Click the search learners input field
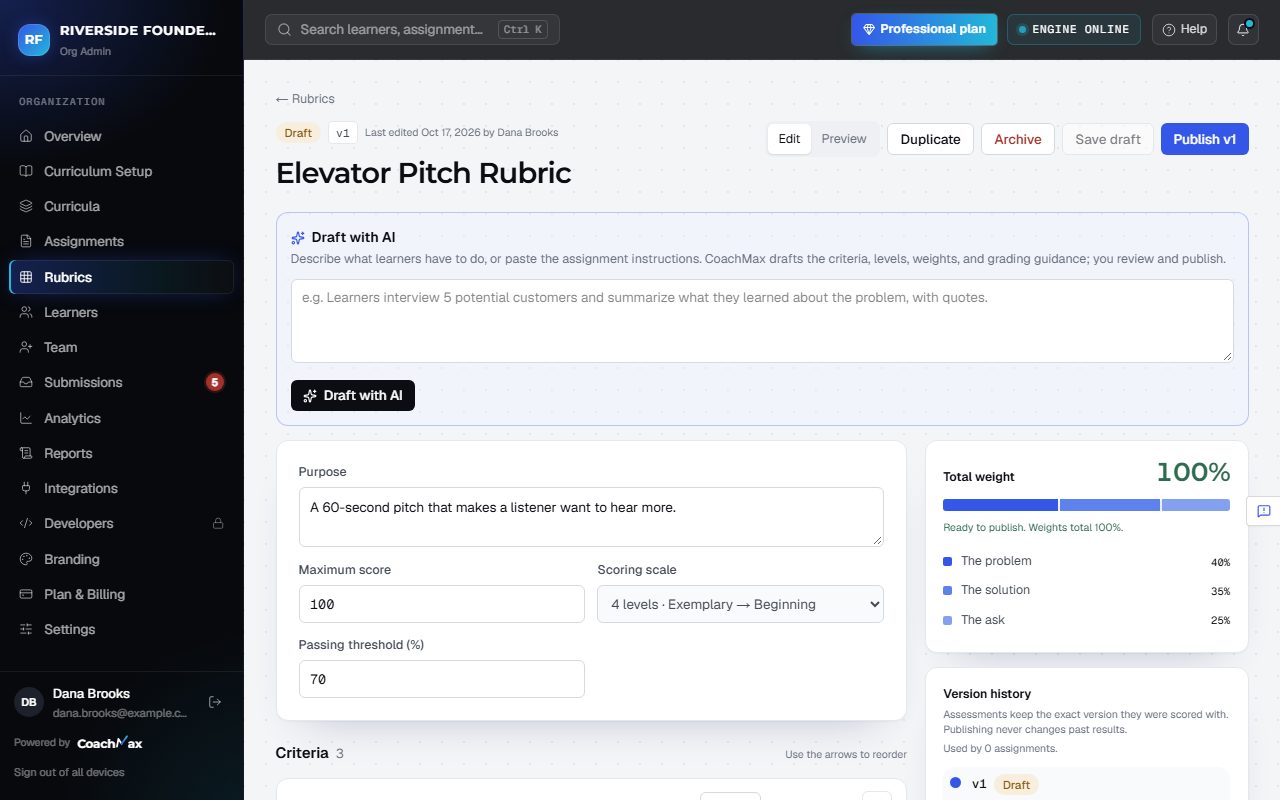This screenshot has width=1280, height=800. coord(412,29)
